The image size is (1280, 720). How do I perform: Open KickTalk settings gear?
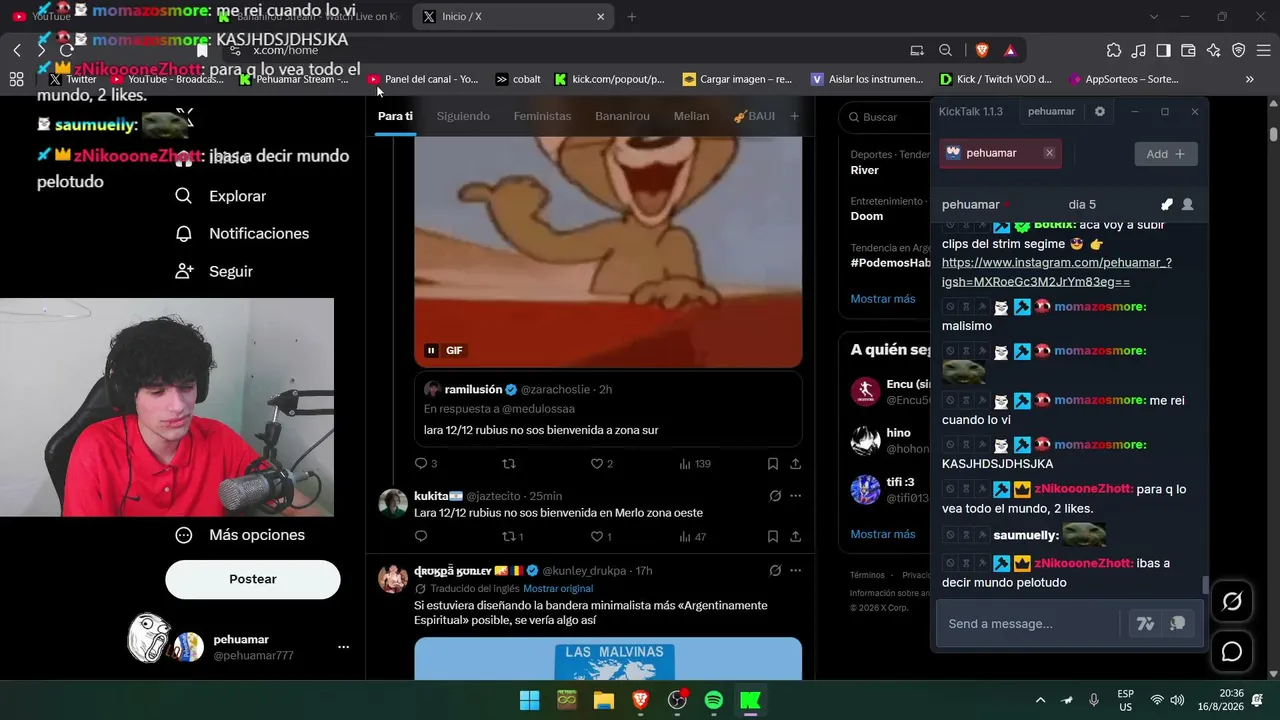(1100, 112)
